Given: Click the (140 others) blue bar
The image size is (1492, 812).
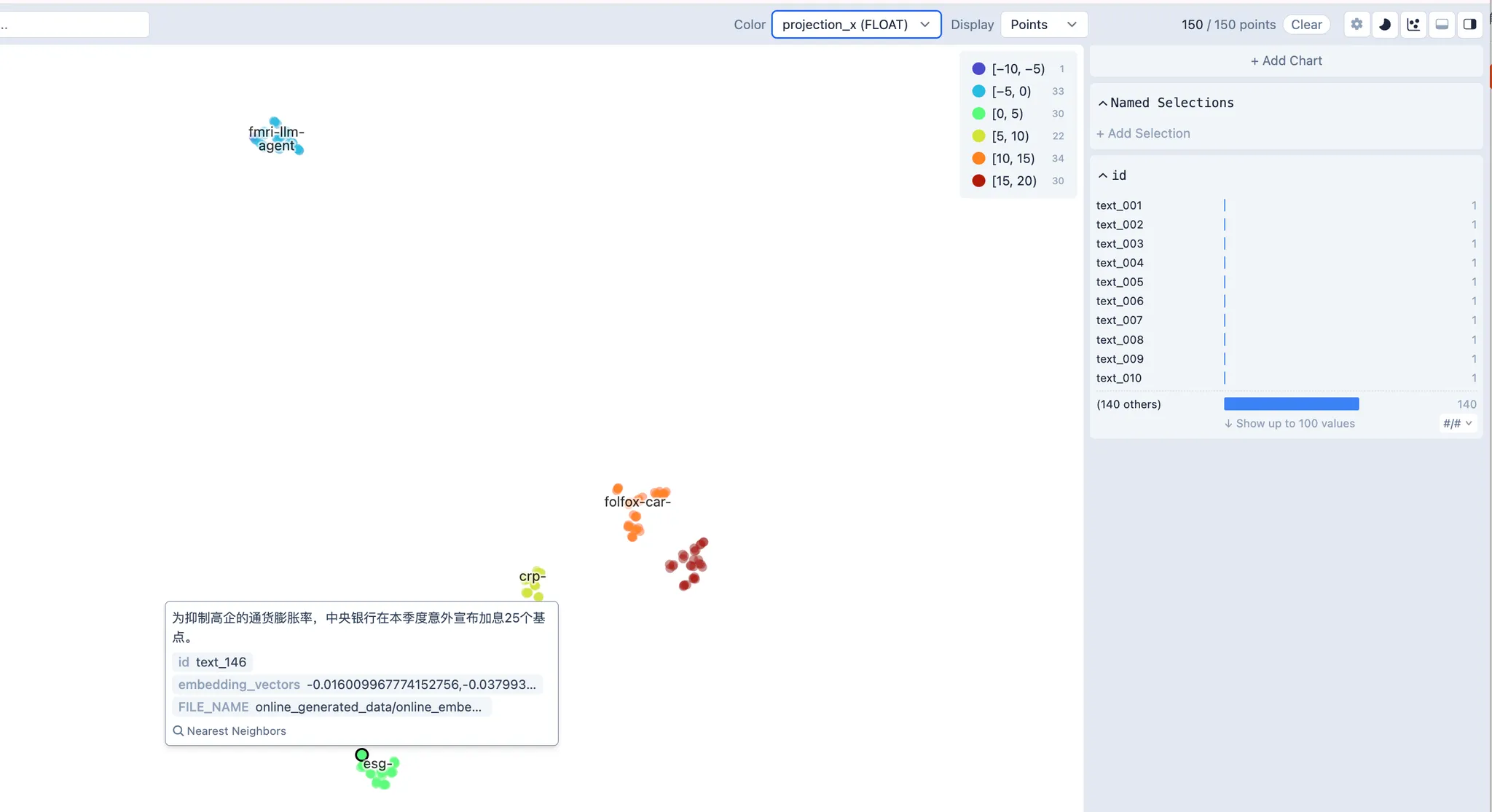Looking at the screenshot, I should point(1291,404).
